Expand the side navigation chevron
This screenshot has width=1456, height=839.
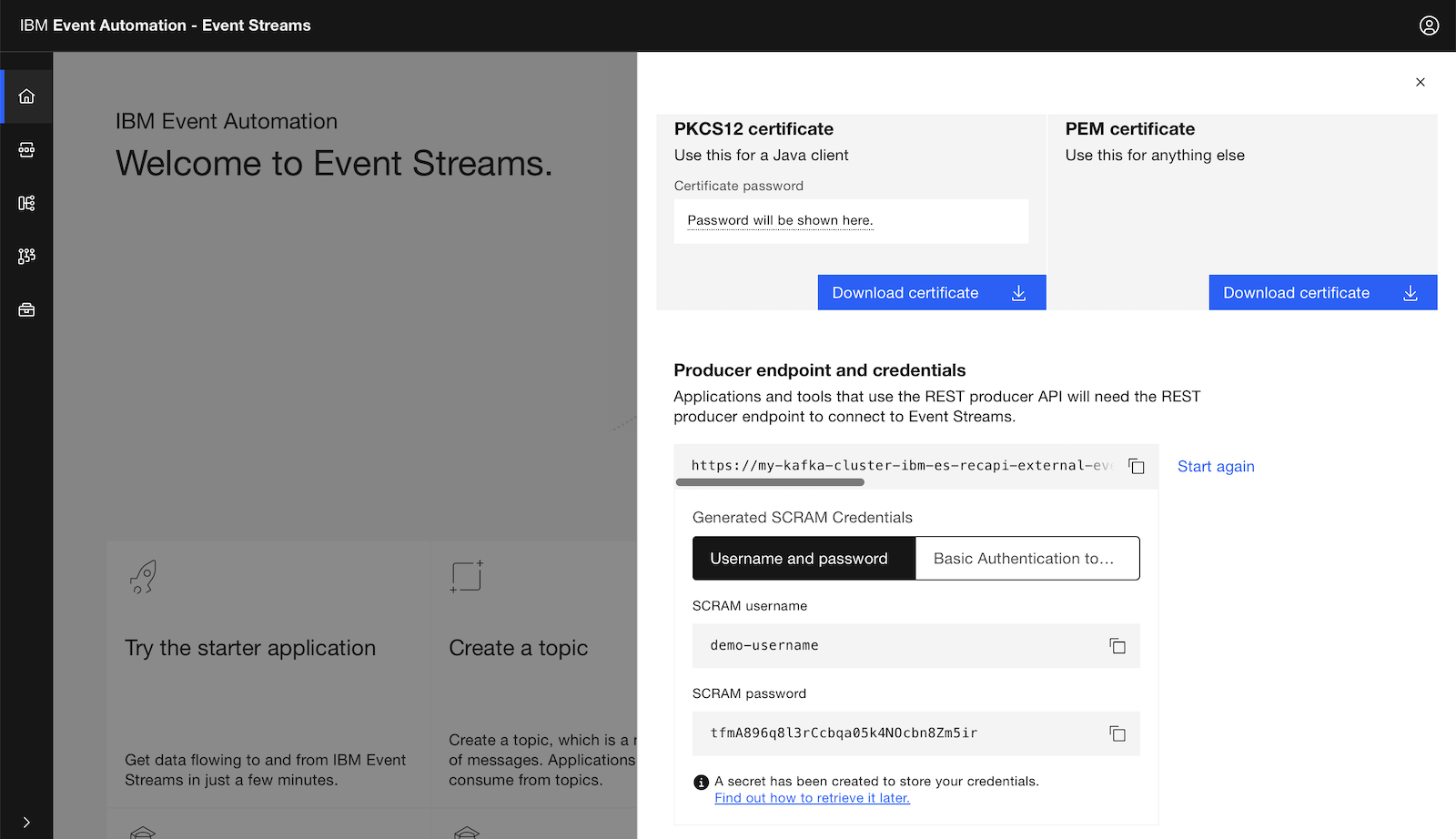[26, 822]
